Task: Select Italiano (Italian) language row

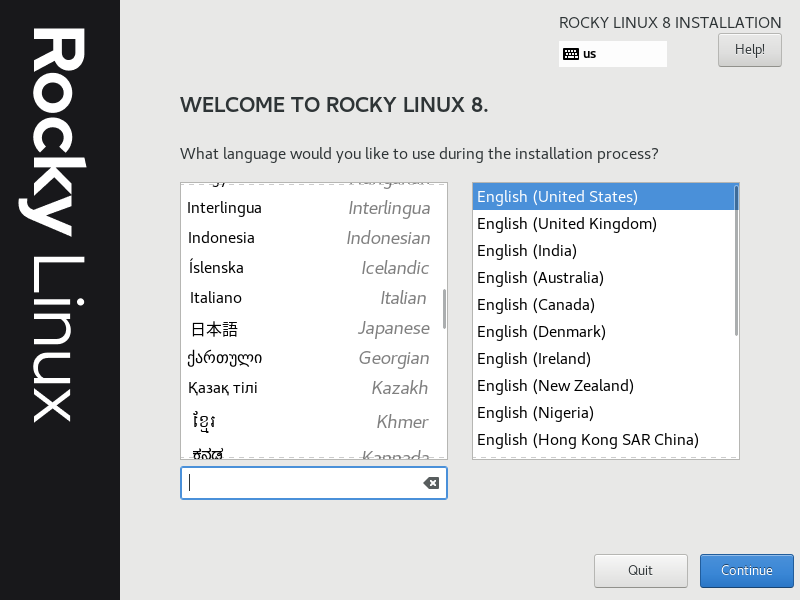Action: [314, 298]
